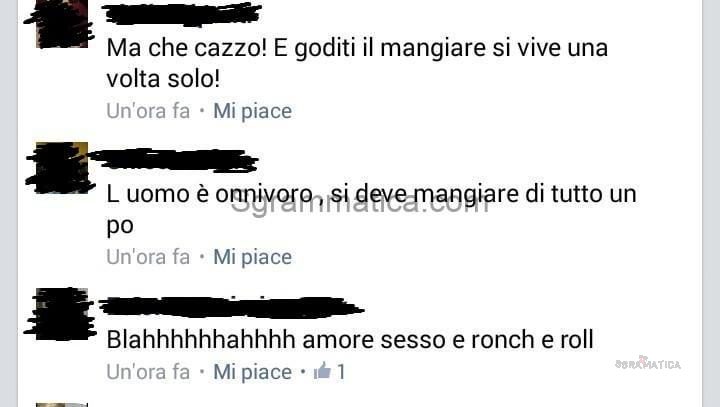
Task: Open the blacked-out author name above "L uomo è onnivoro"
Action: point(174,161)
